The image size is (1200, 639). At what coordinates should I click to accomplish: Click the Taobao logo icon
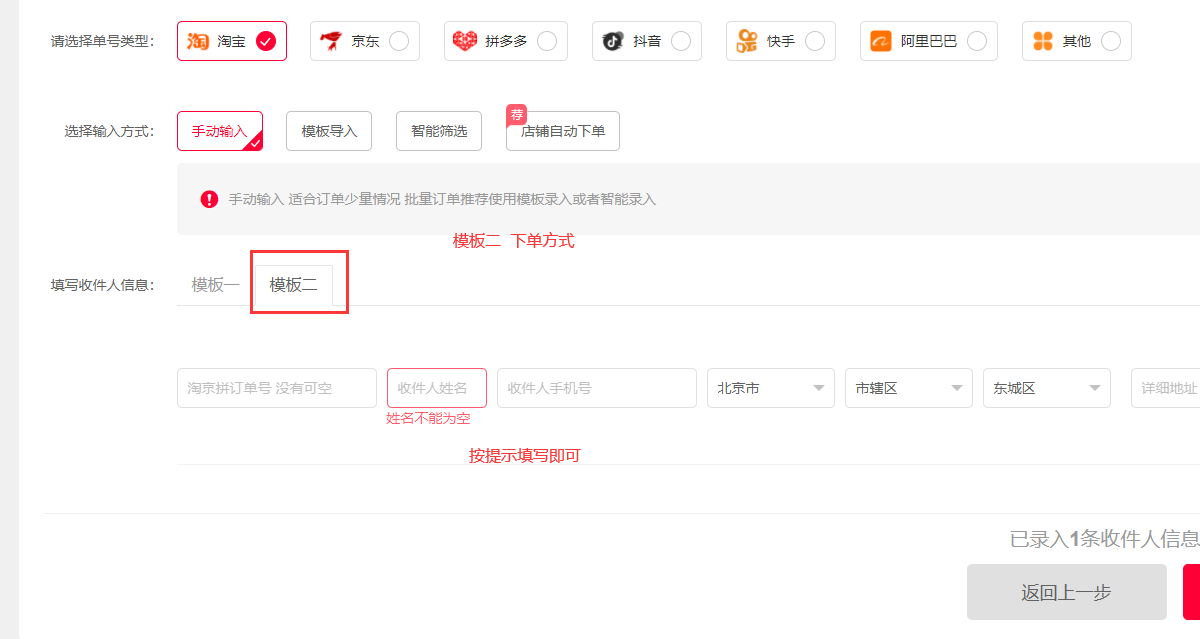pos(198,41)
